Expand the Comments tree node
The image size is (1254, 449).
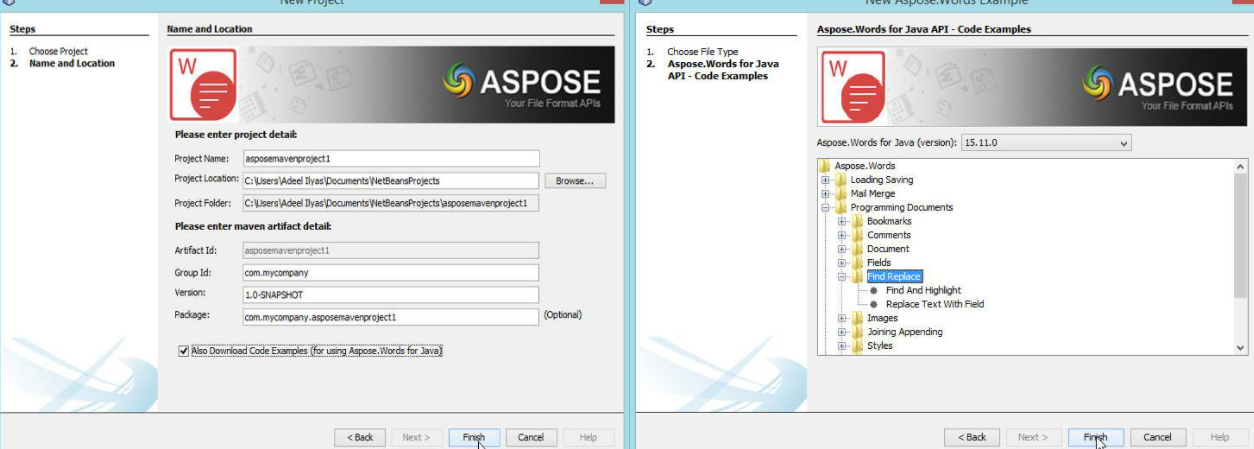[842, 235]
